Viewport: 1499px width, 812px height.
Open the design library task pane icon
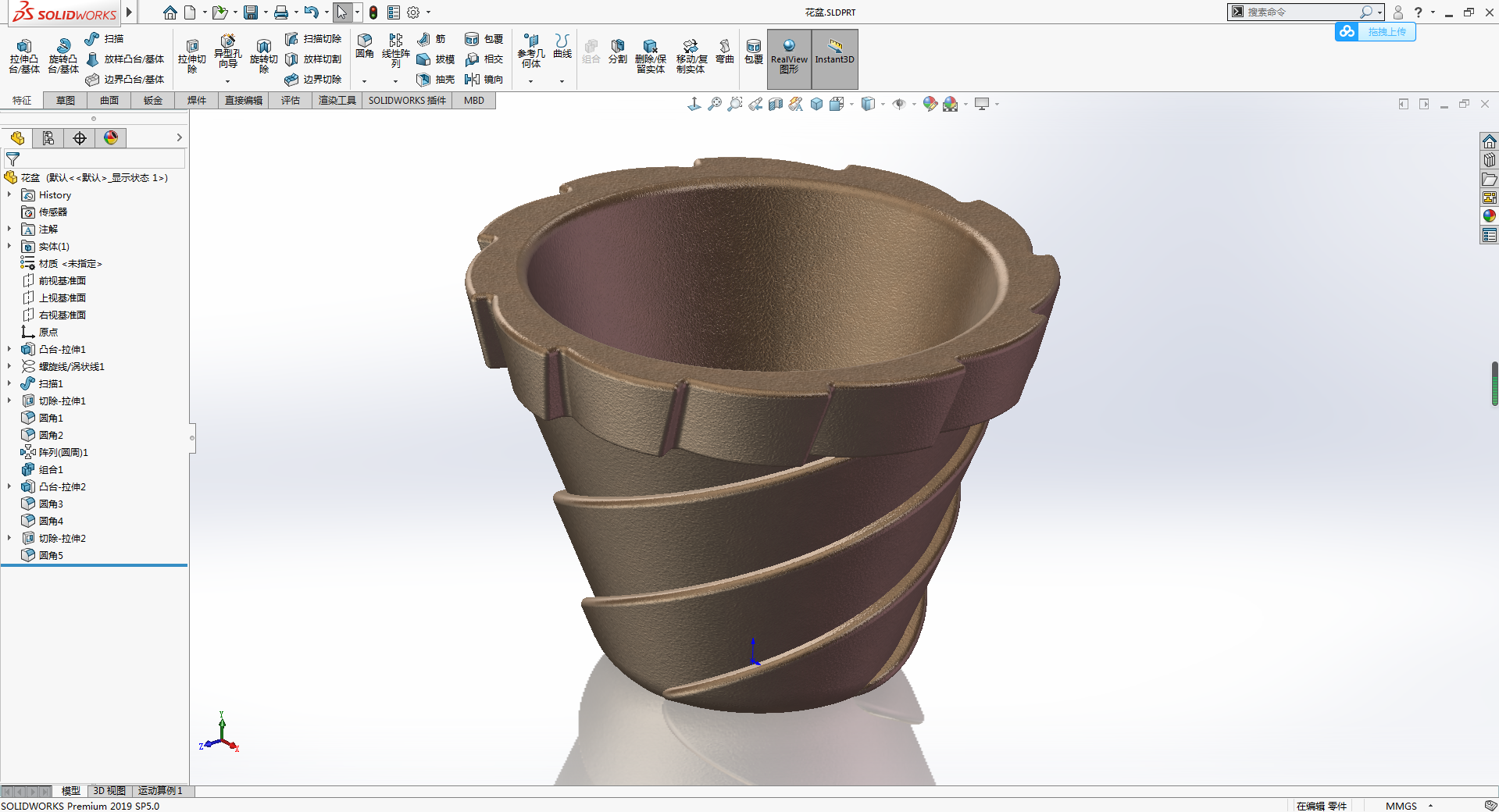tap(1490, 159)
